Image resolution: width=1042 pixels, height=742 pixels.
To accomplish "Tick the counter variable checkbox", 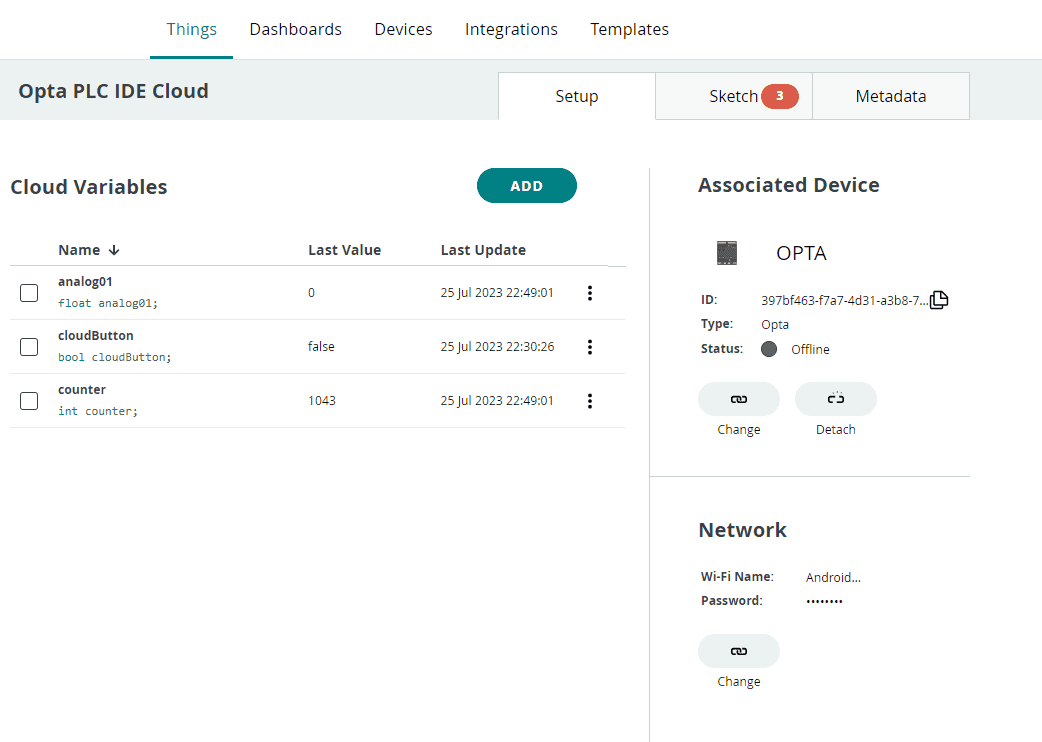I will (29, 401).
